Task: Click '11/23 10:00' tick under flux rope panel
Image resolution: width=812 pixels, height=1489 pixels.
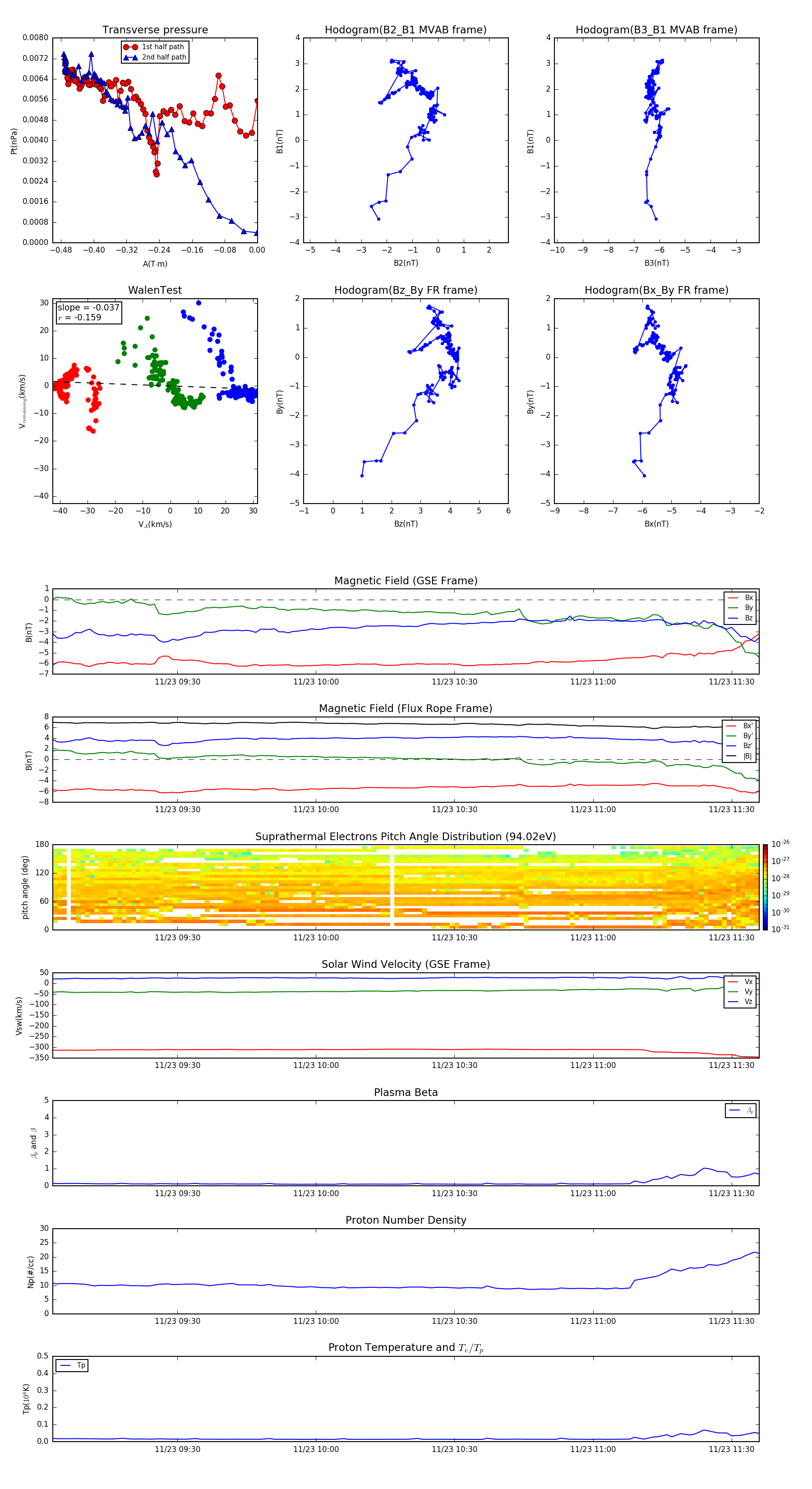Action: click(316, 810)
